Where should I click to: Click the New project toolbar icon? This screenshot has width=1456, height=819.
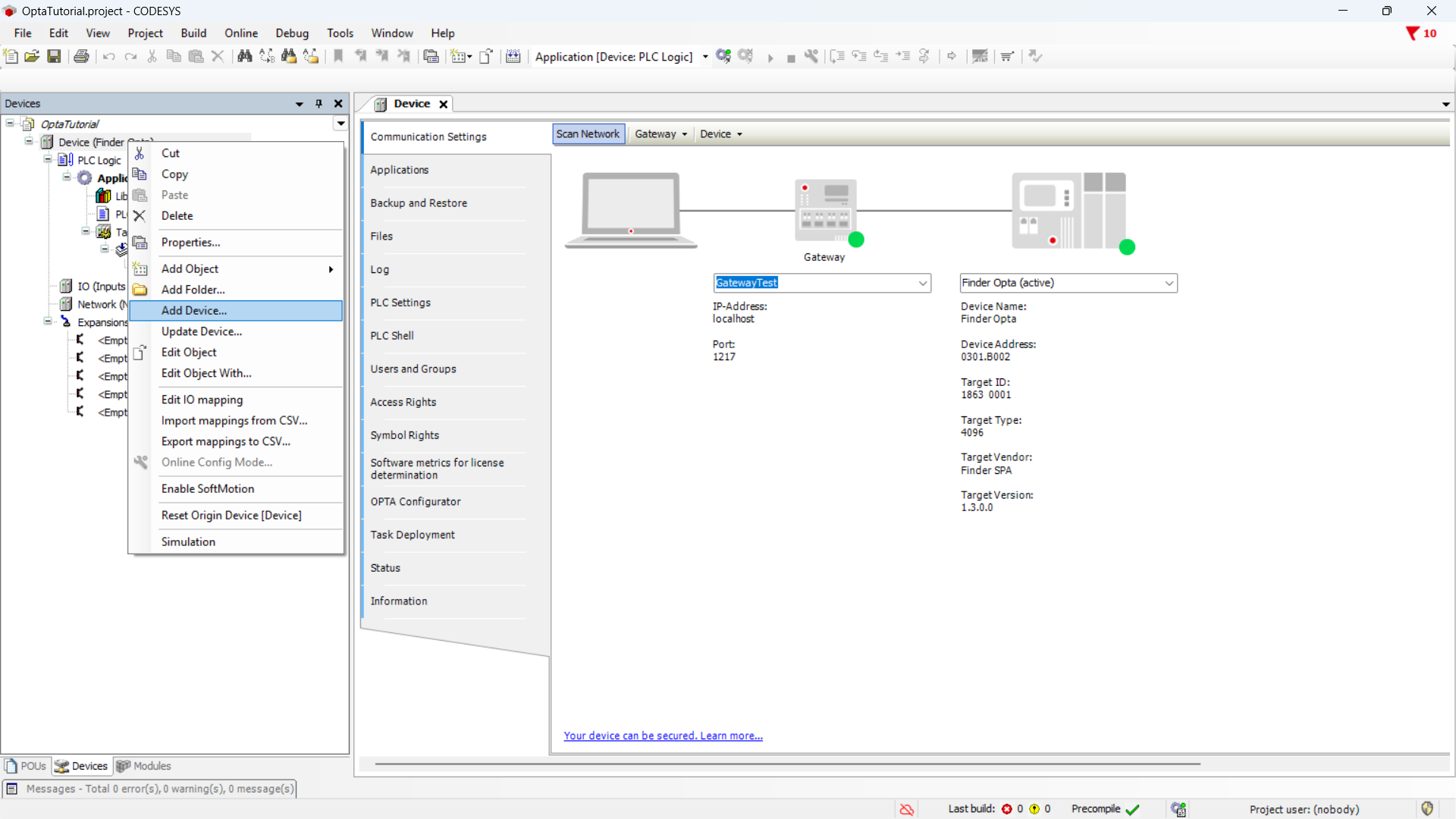click(x=11, y=56)
